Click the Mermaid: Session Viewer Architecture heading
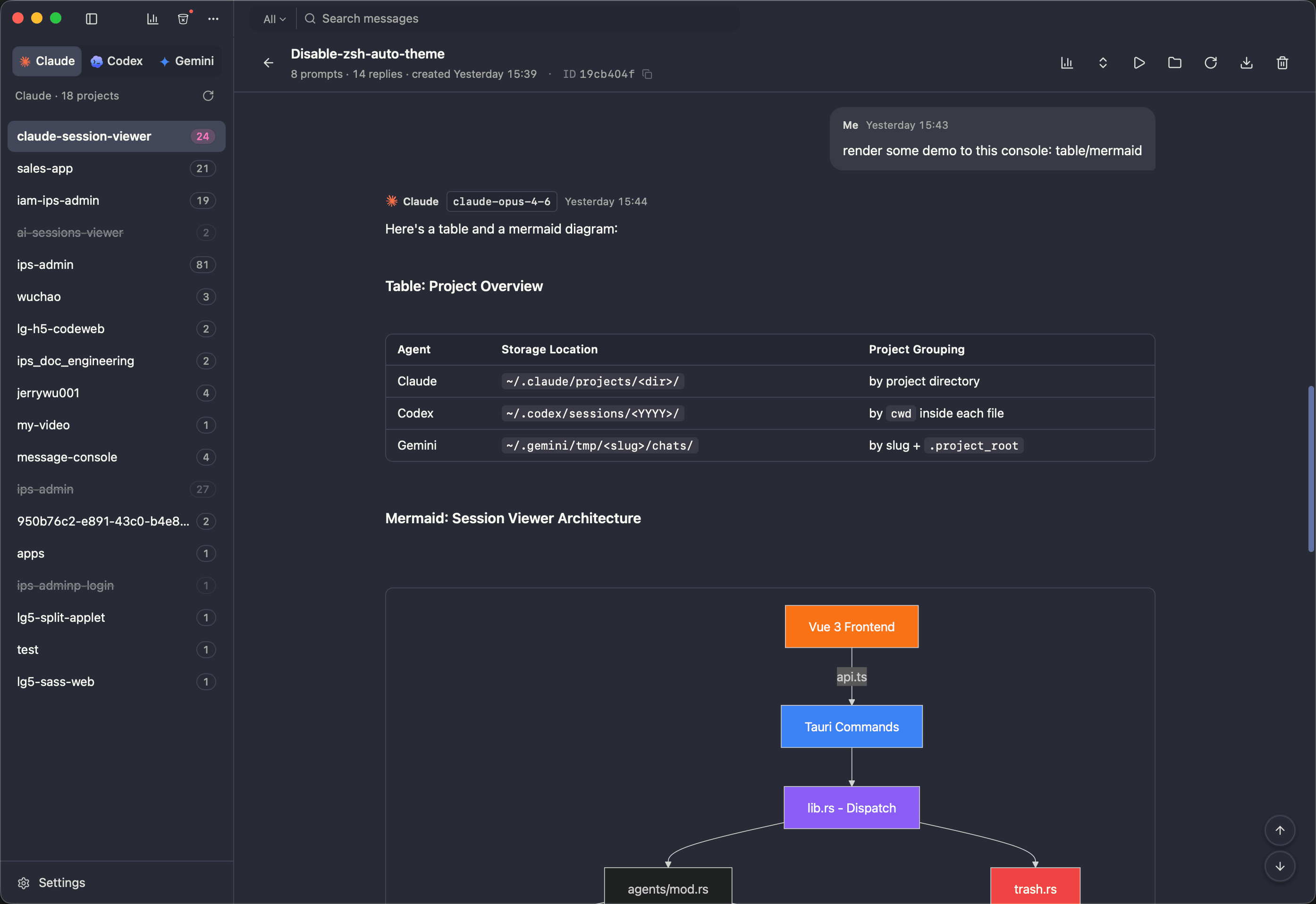This screenshot has height=904, width=1316. coord(513,519)
